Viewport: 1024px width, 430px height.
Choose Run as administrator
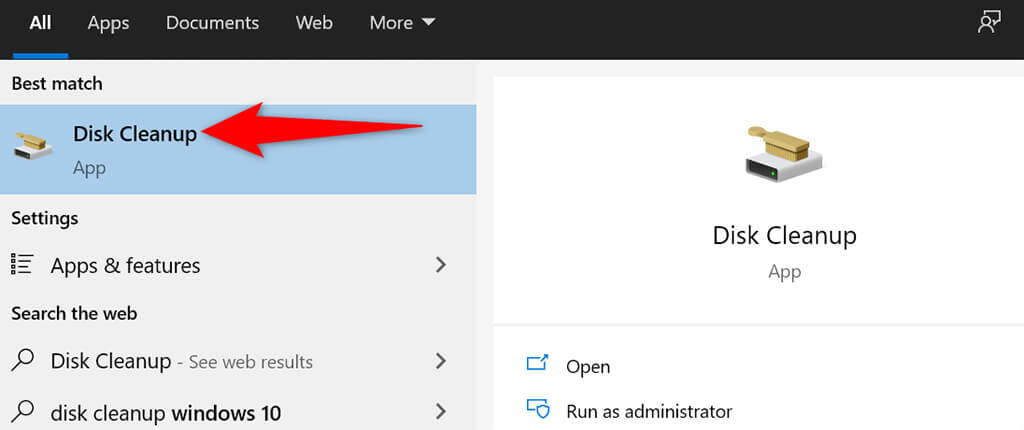pos(649,411)
